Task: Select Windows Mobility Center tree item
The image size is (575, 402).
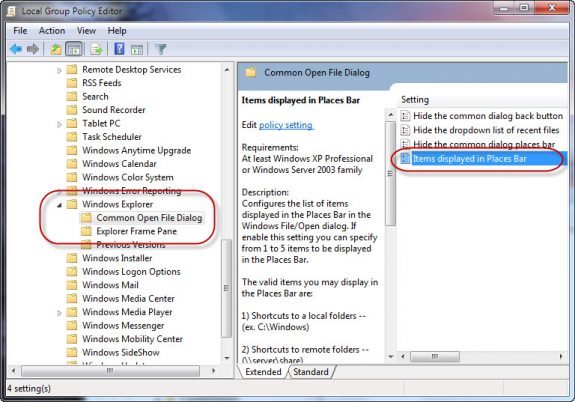Action: click(x=132, y=339)
